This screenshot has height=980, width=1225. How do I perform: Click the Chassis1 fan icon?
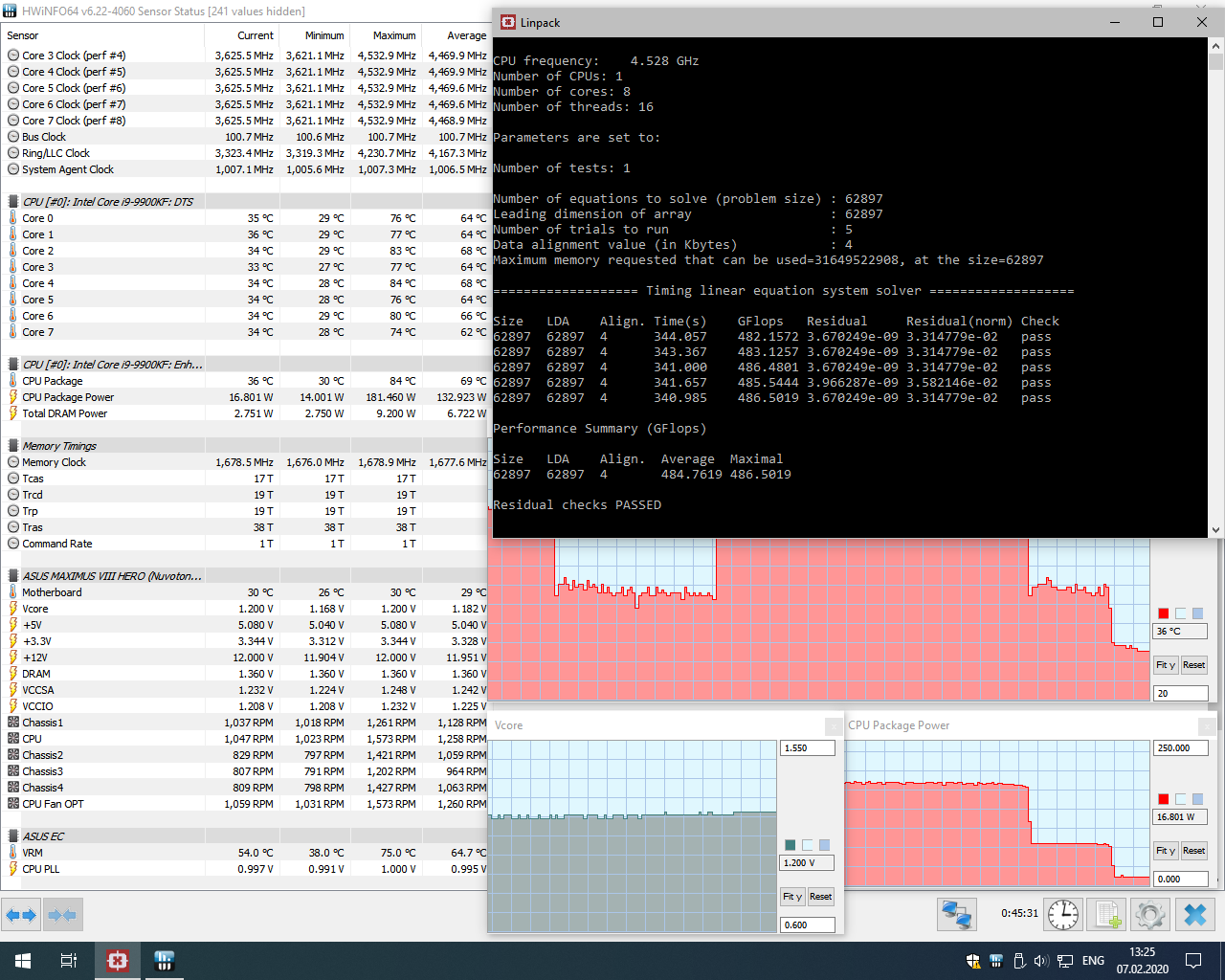click(13, 723)
